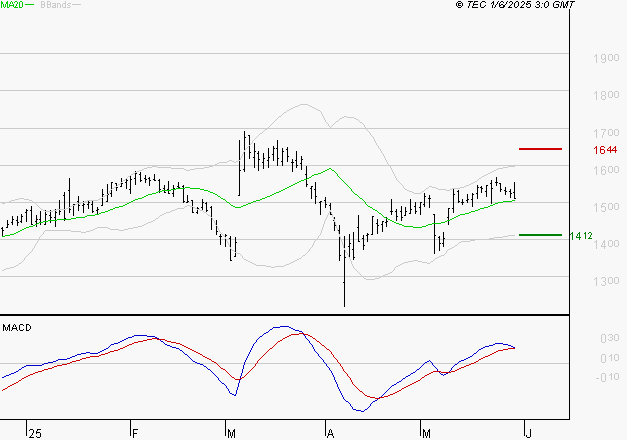Click the 1500 price axis label
The height and width of the screenshot is (440, 627).
pos(606,208)
